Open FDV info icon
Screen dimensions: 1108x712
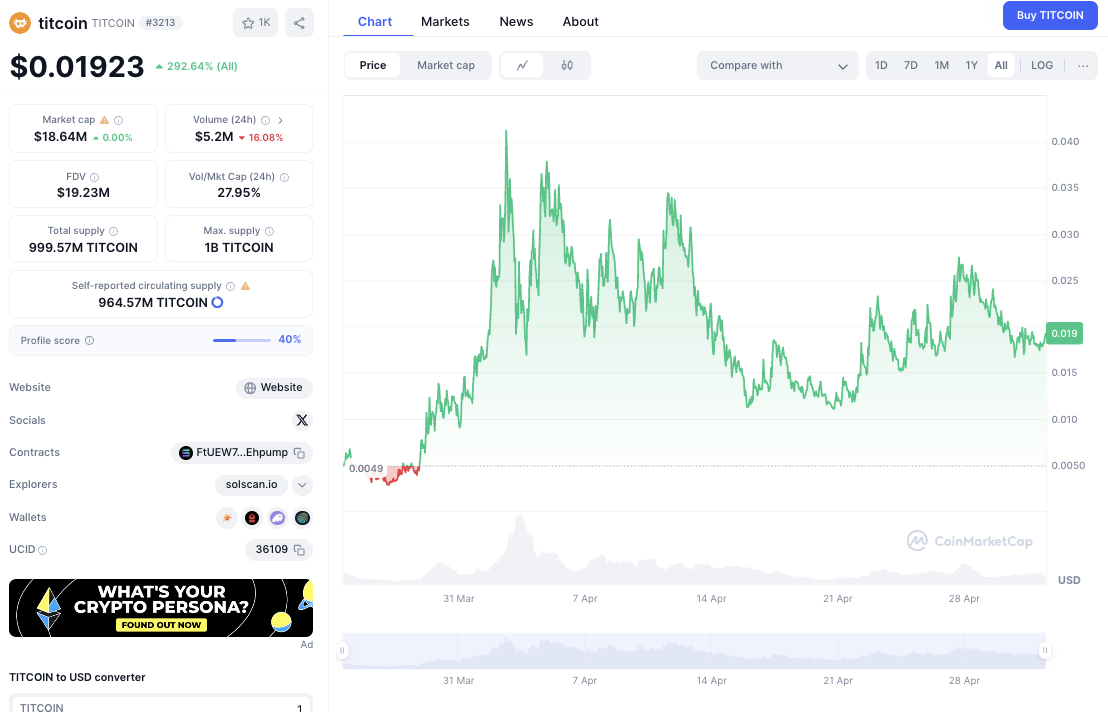tap(95, 177)
